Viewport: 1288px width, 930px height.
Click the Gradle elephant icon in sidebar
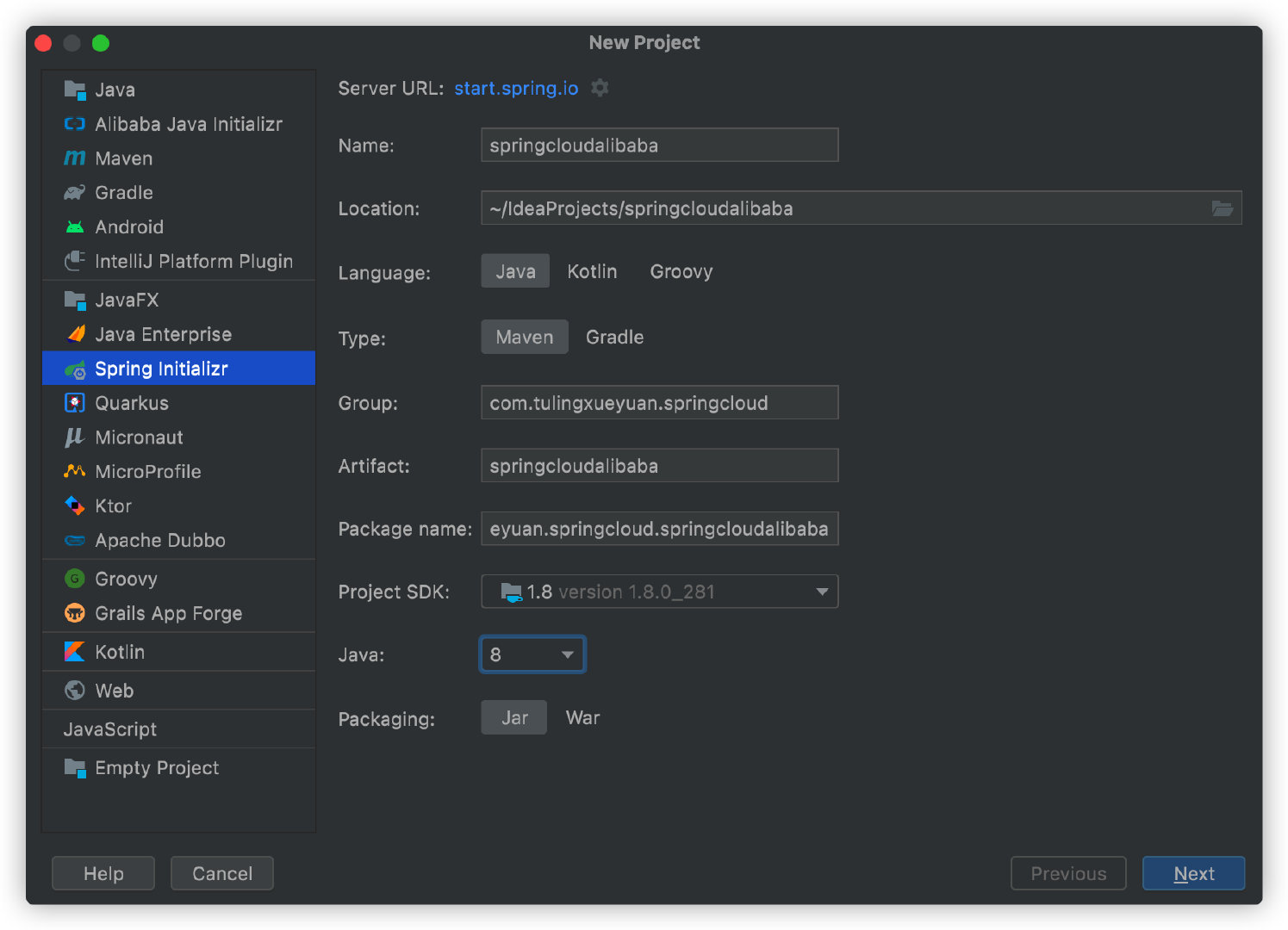point(75,193)
